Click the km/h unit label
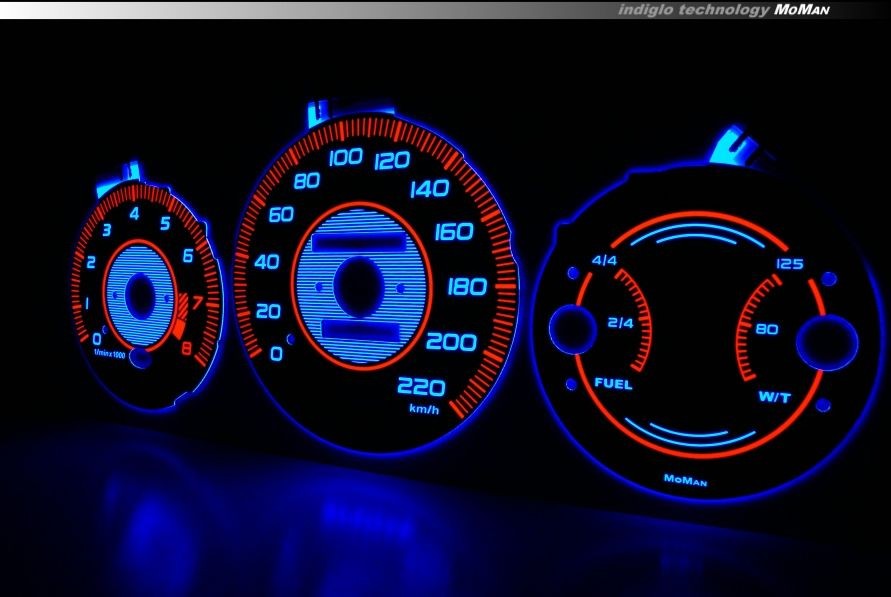 tap(422, 409)
